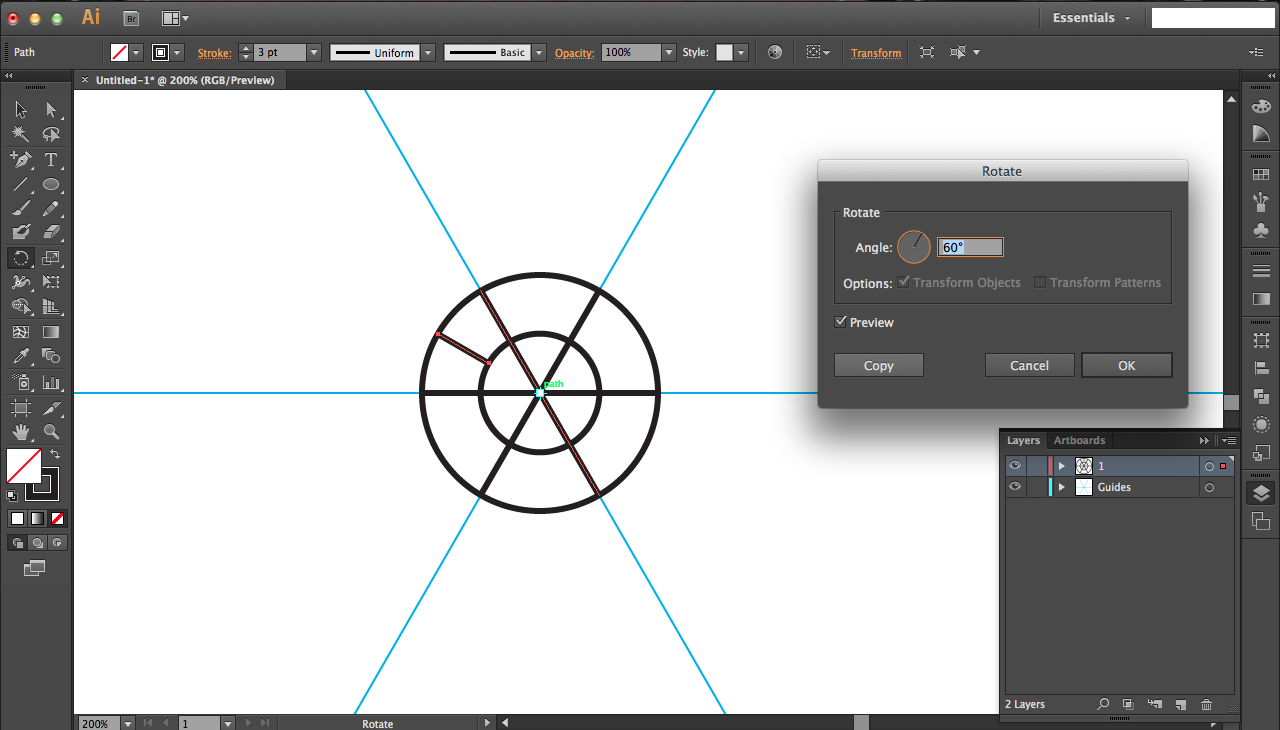This screenshot has width=1280, height=730.
Task: Select the Ellipse tool
Action: [51, 184]
